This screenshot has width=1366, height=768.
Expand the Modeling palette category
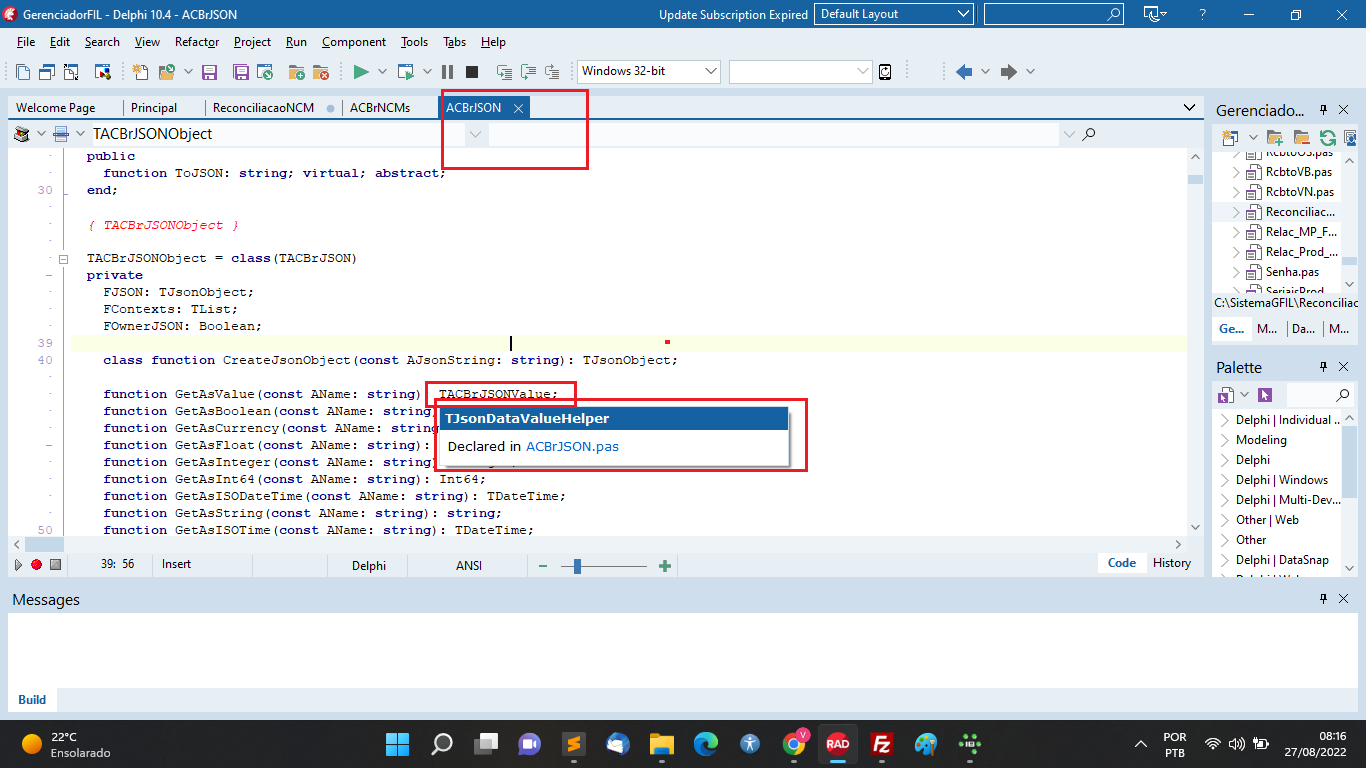click(1225, 440)
